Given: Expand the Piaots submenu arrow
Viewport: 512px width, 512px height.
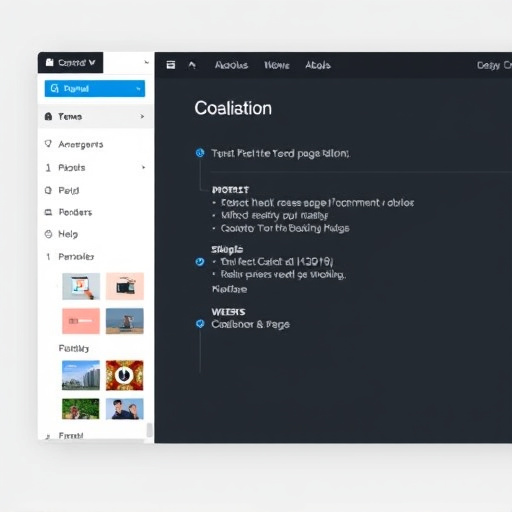Looking at the screenshot, I should tap(143, 167).
